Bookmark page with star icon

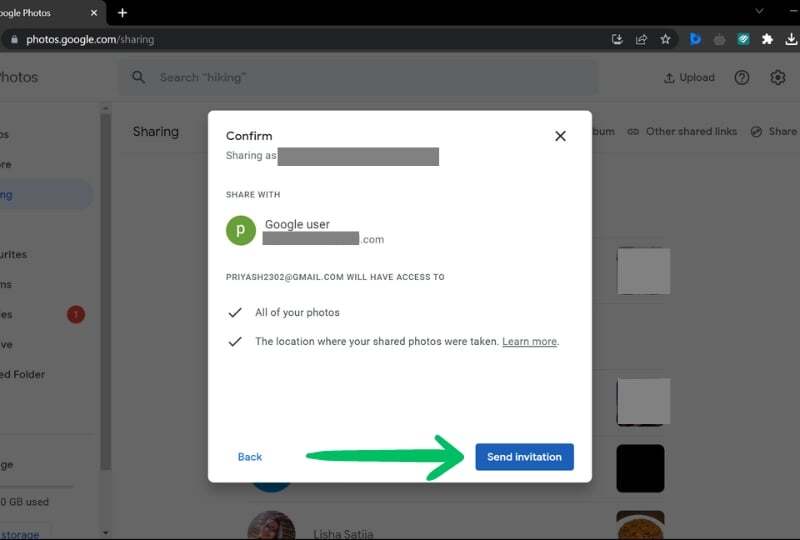[665, 39]
